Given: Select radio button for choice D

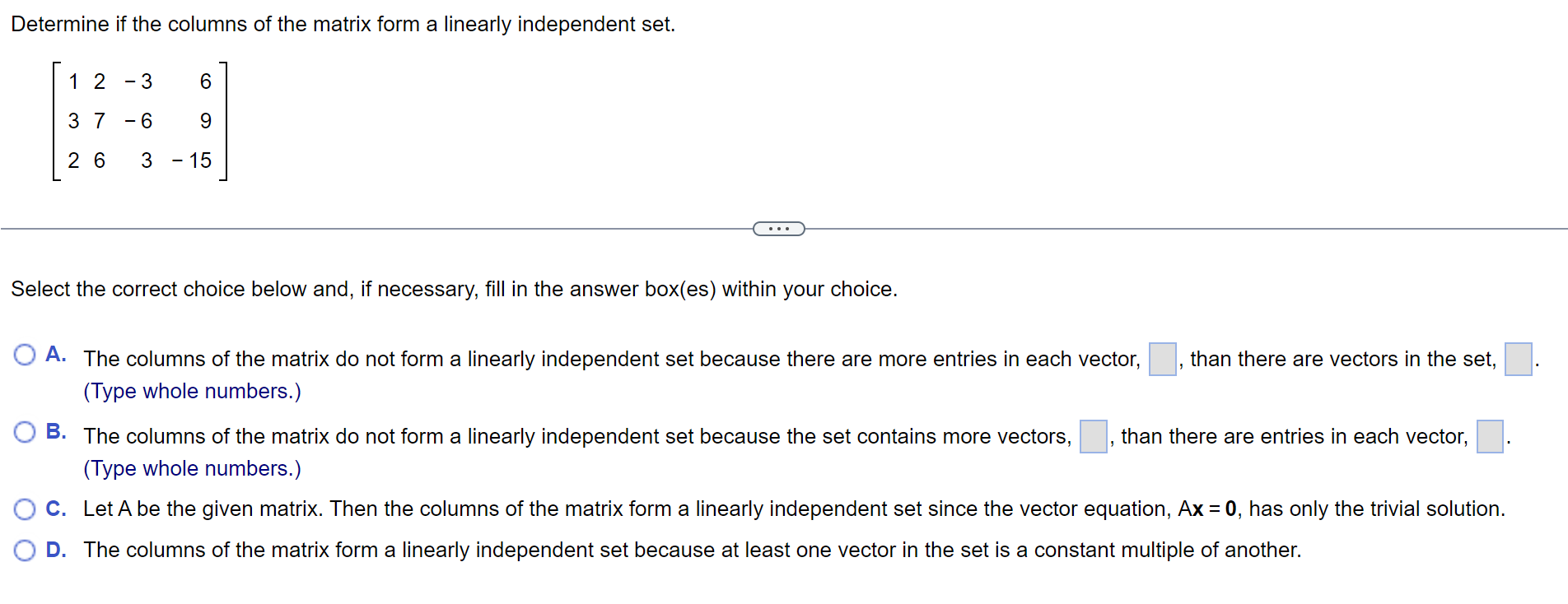Looking at the screenshot, I should click(25, 549).
